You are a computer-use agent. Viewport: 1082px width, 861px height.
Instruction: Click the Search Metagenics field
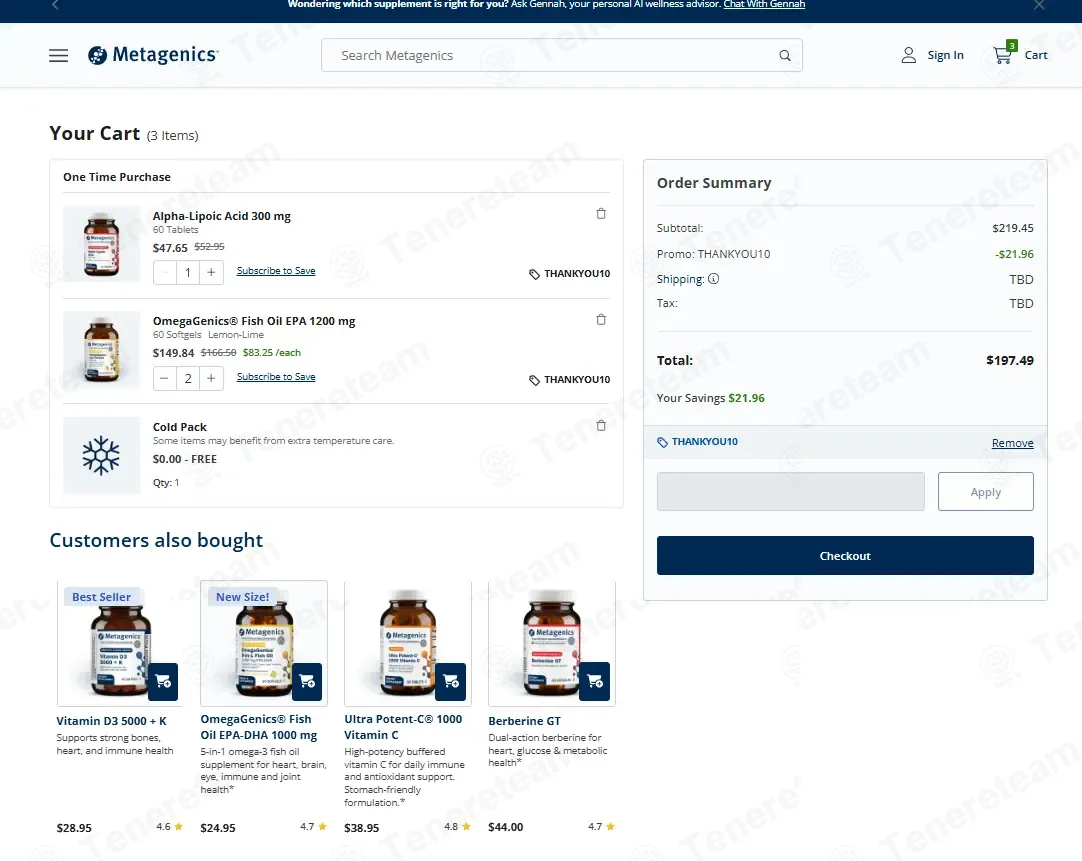pyautogui.click(x=562, y=55)
